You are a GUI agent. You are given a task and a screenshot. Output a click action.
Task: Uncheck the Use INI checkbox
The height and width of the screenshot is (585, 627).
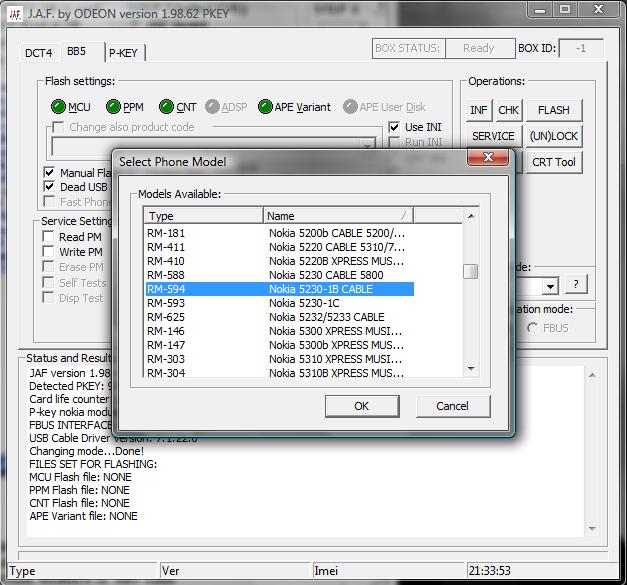click(x=394, y=127)
